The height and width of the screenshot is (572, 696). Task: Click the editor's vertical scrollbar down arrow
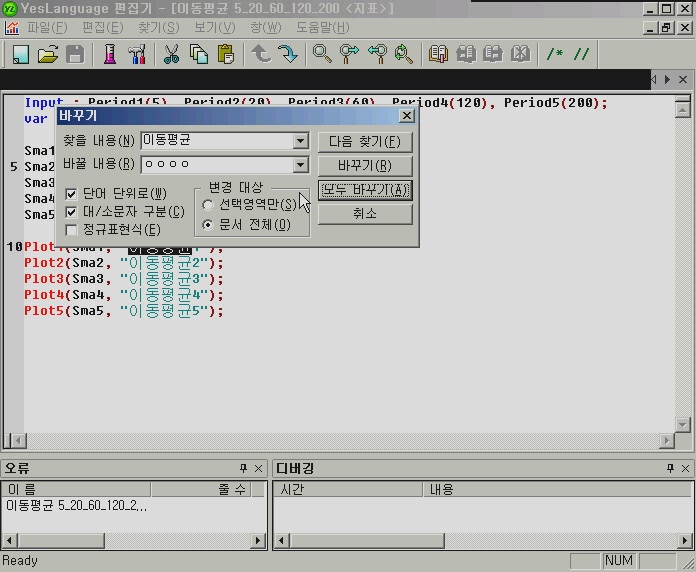point(684,424)
